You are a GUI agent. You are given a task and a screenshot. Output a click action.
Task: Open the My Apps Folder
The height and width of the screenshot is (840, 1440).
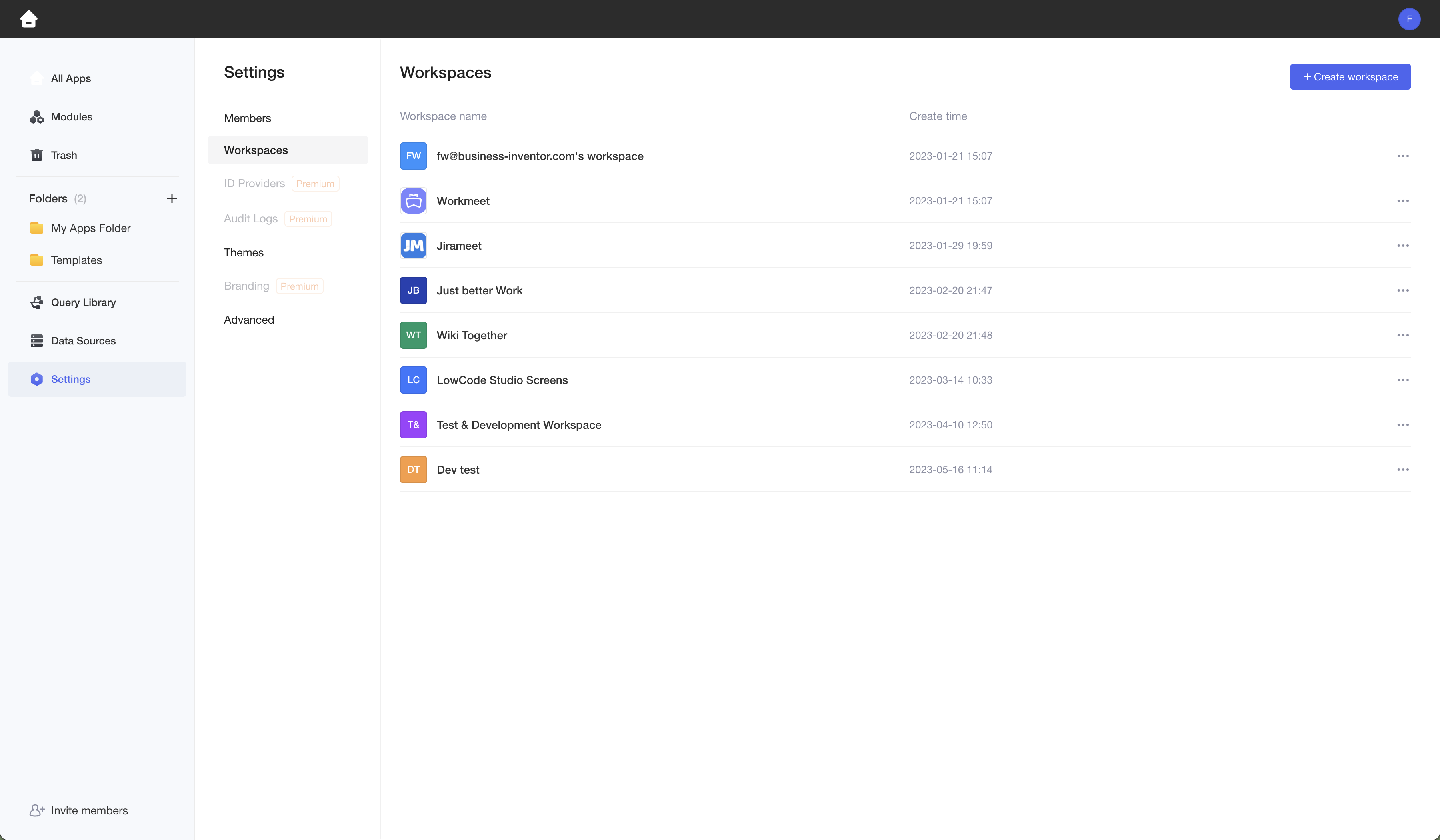point(90,228)
